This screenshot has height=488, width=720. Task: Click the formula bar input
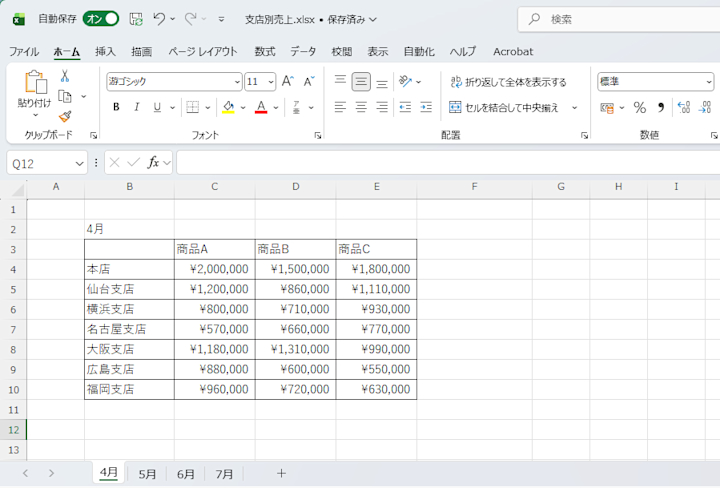tap(448, 163)
